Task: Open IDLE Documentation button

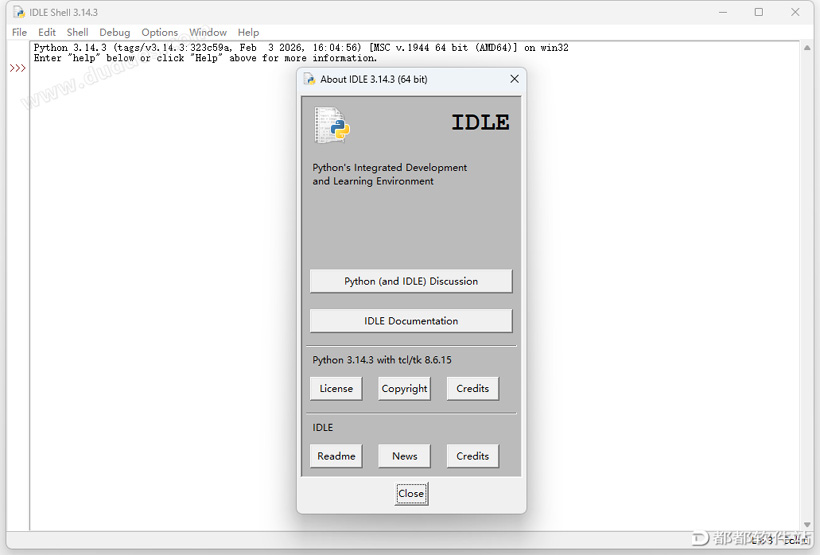Action: (x=411, y=321)
